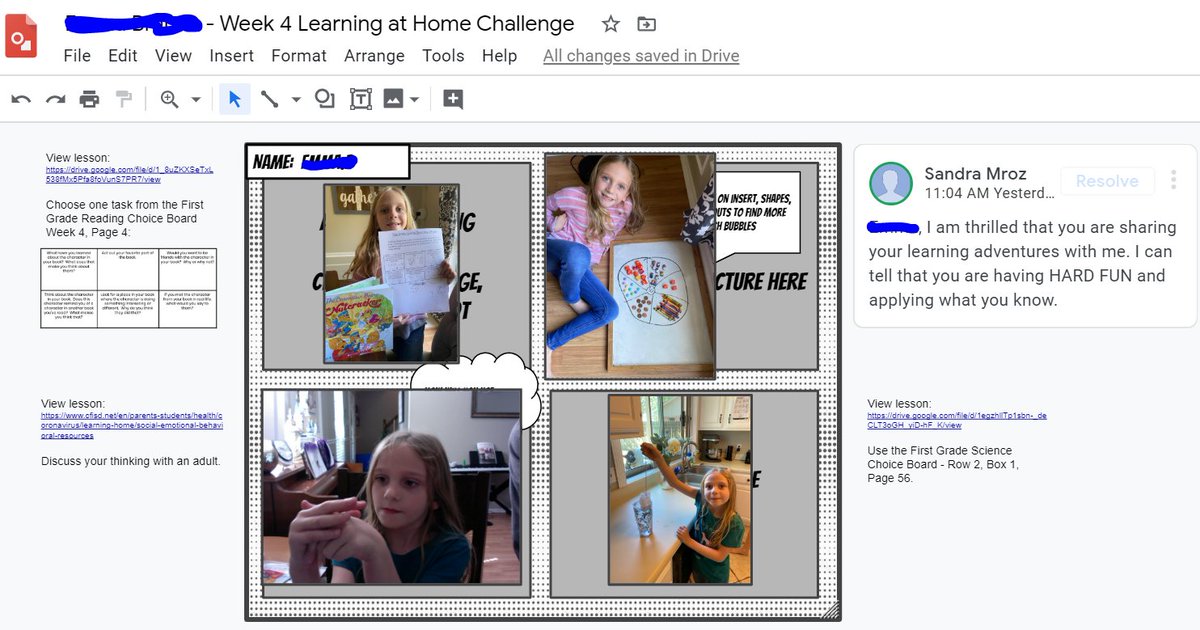Open the File menu
Viewport: 1200px width, 630px height.
77,56
